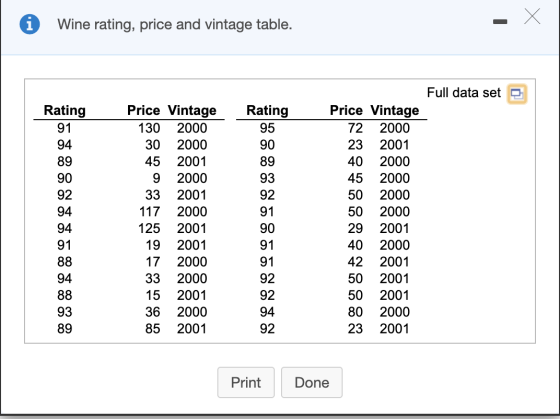Select vintage 2000 in the row priced 30

[x=192, y=145]
